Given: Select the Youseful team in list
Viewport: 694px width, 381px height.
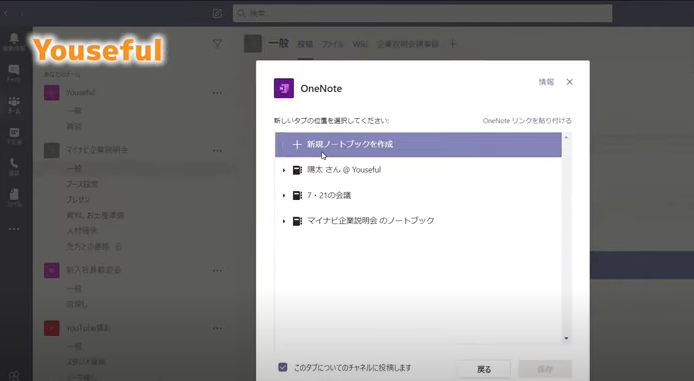Looking at the screenshot, I should [81, 92].
